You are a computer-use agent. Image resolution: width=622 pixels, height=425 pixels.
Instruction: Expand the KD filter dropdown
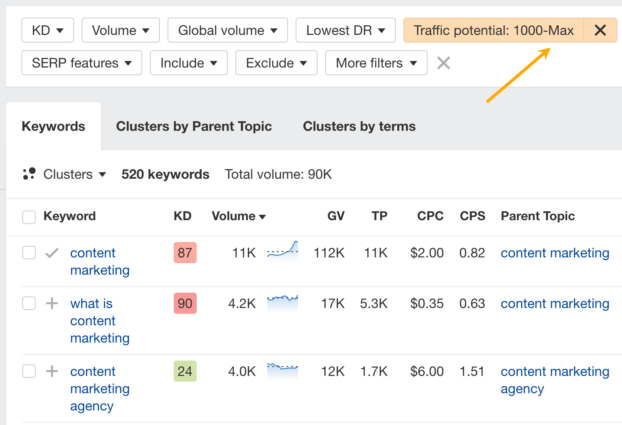(47, 30)
